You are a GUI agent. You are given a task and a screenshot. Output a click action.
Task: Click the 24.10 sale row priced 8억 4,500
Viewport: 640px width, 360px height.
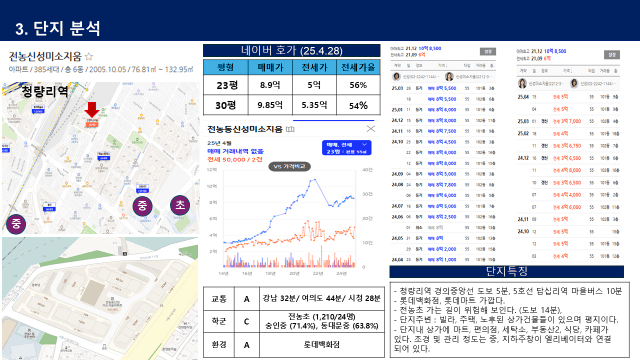443,142
